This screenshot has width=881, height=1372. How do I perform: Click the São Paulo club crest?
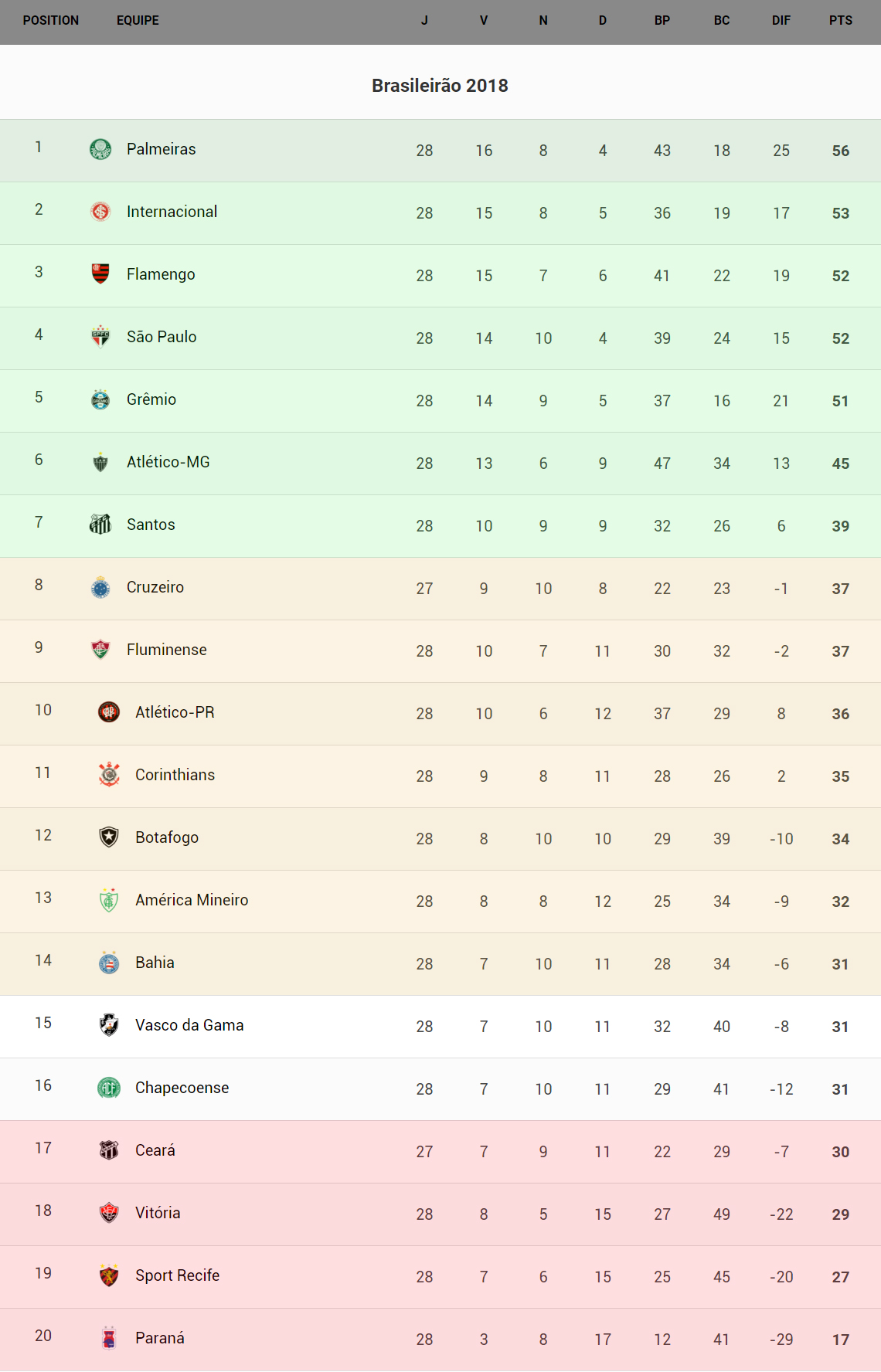click(100, 337)
